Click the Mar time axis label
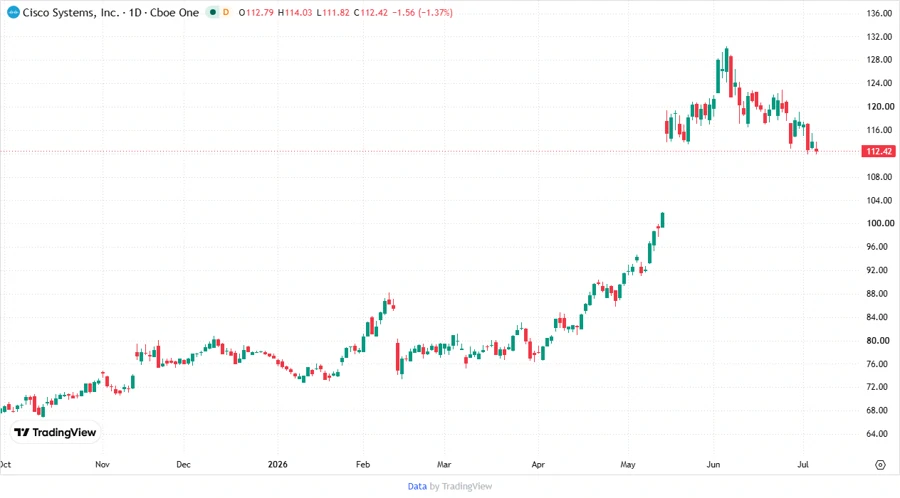 coord(444,464)
